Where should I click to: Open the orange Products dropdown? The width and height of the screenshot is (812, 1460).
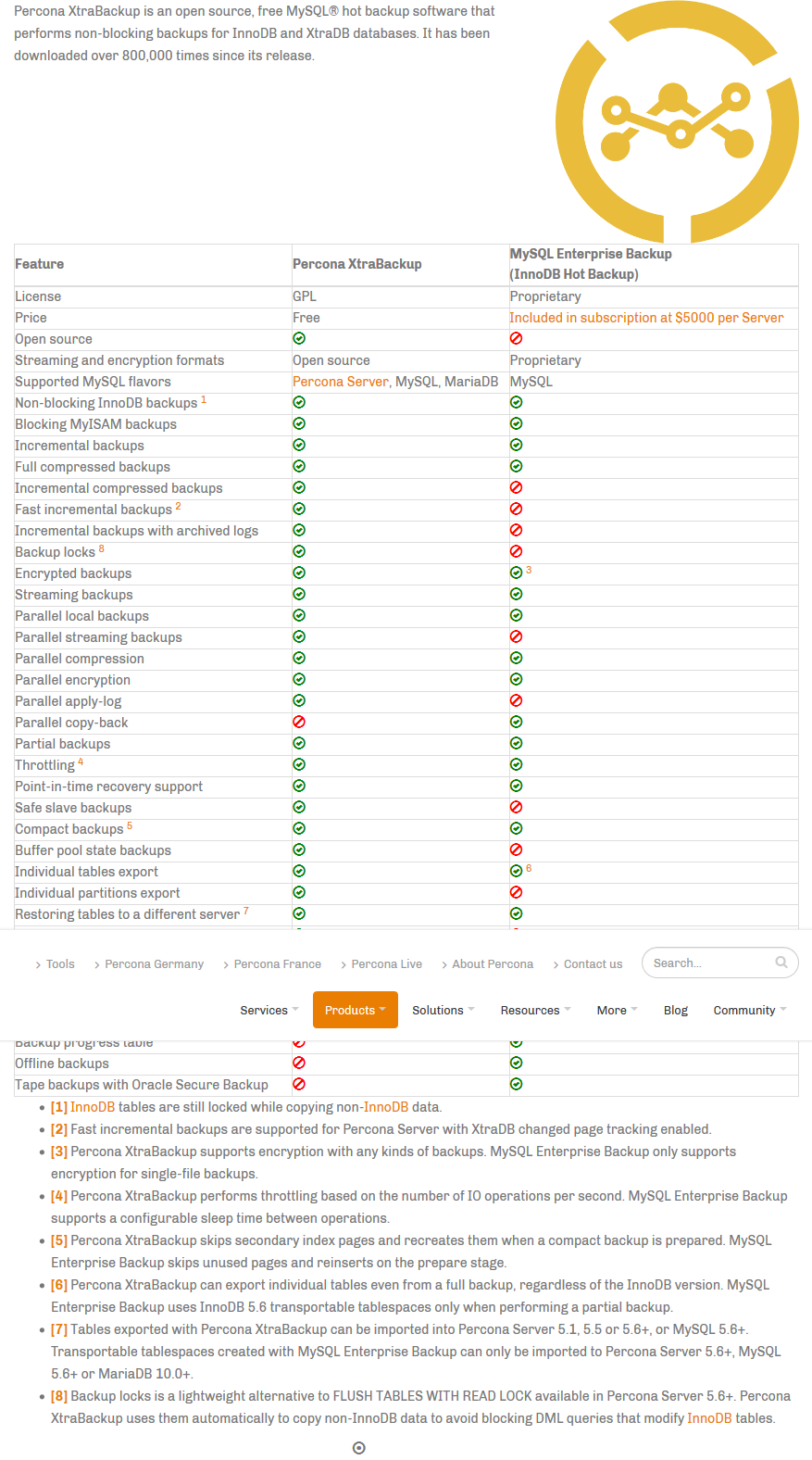(x=356, y=1010)
